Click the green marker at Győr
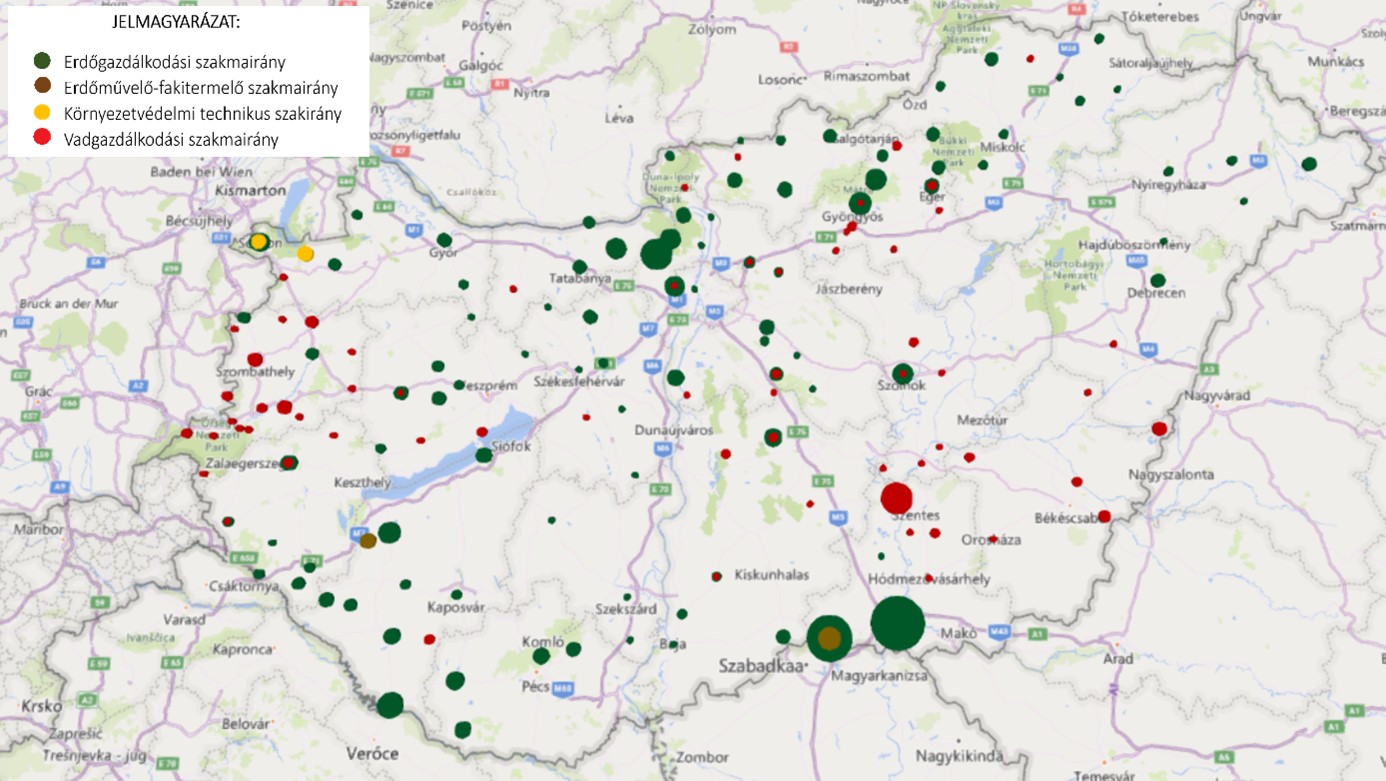 tap(444, 240)
